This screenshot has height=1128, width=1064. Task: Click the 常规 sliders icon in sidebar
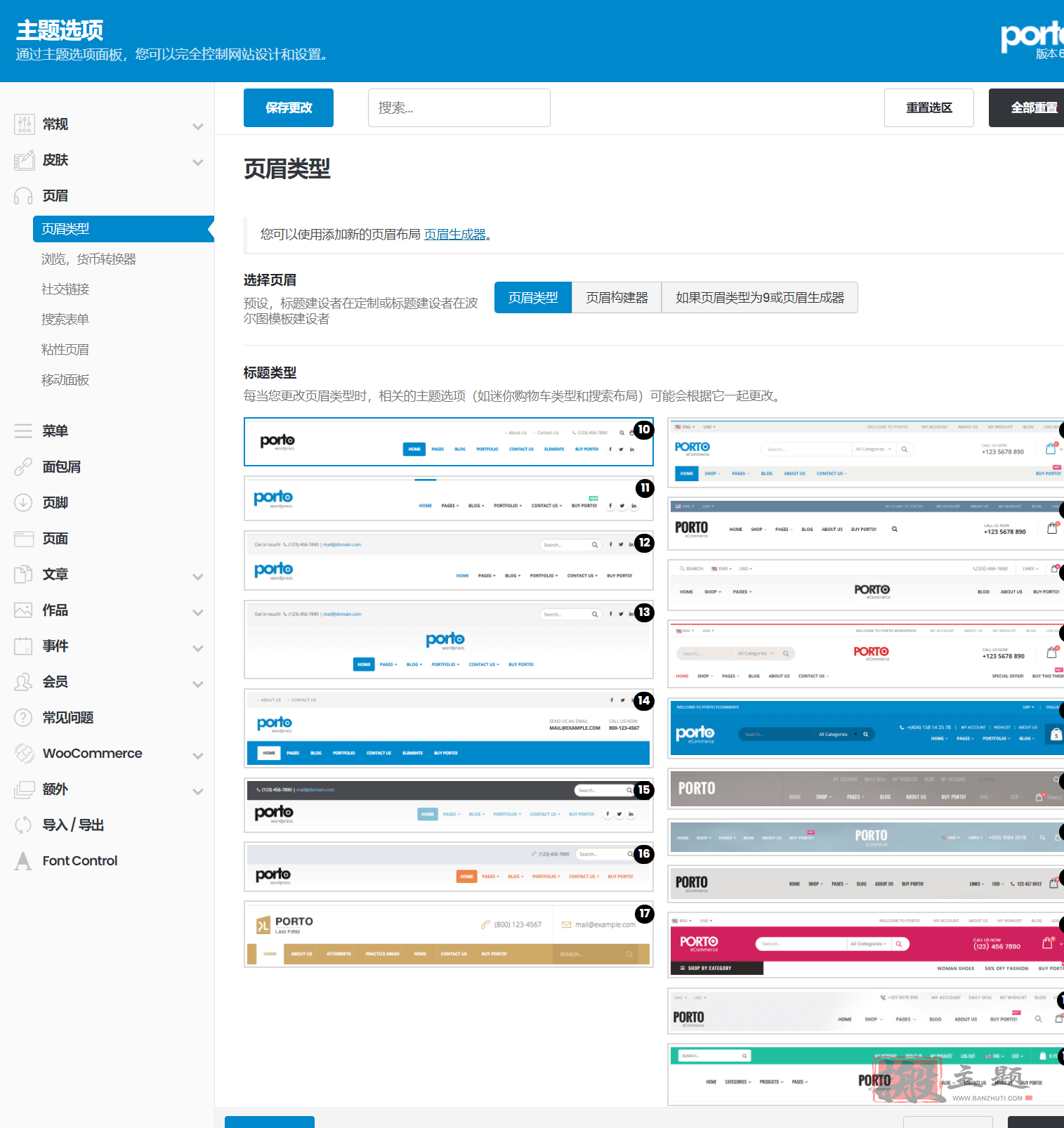(x=24, y=124)
